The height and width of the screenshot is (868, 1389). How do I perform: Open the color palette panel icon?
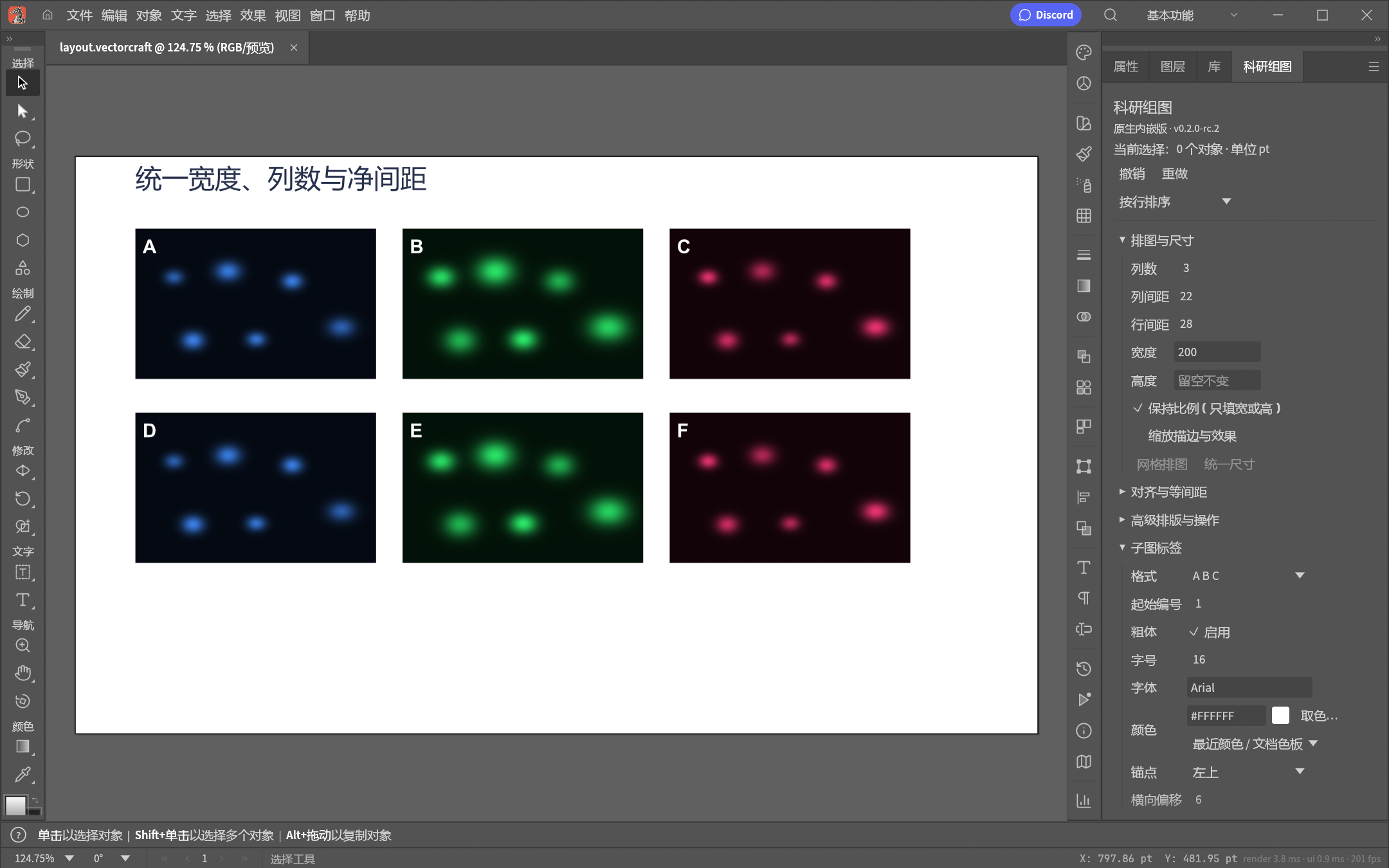(1084, 52)
